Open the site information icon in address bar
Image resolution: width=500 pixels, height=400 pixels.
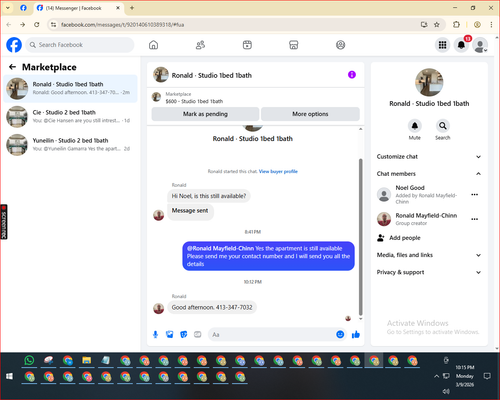(x=53, y=25)
